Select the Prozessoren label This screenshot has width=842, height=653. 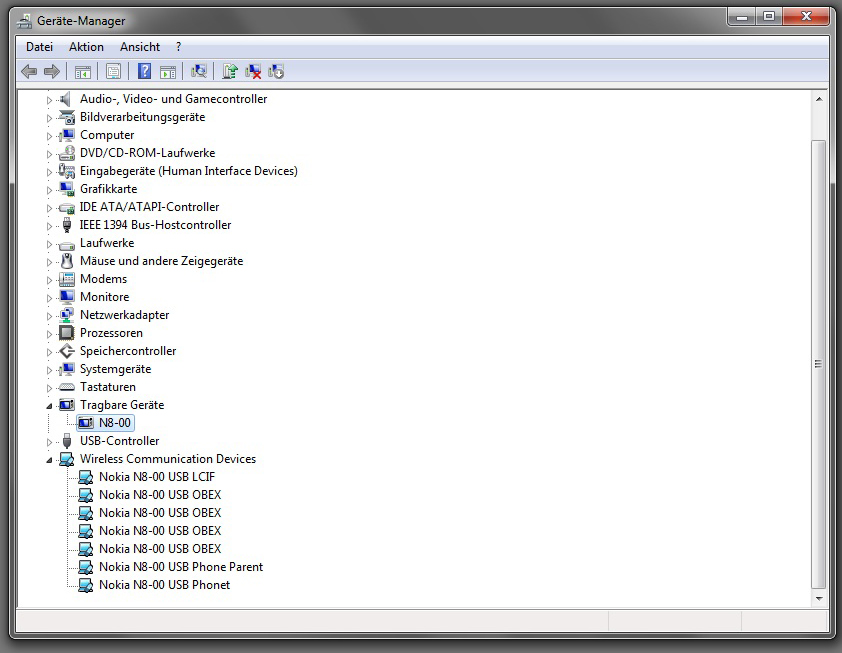(x=111, y=333)
